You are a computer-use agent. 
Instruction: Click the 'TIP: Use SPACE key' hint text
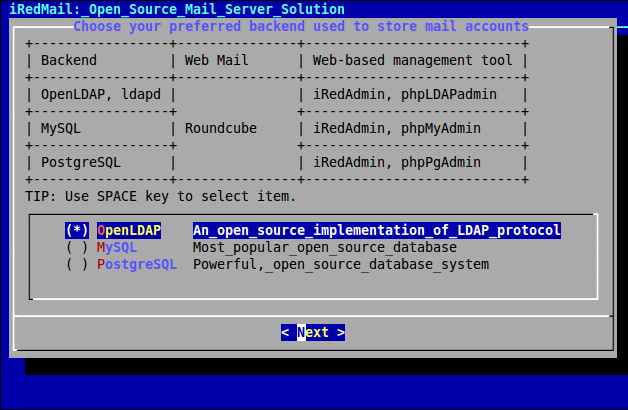(161, 197)
